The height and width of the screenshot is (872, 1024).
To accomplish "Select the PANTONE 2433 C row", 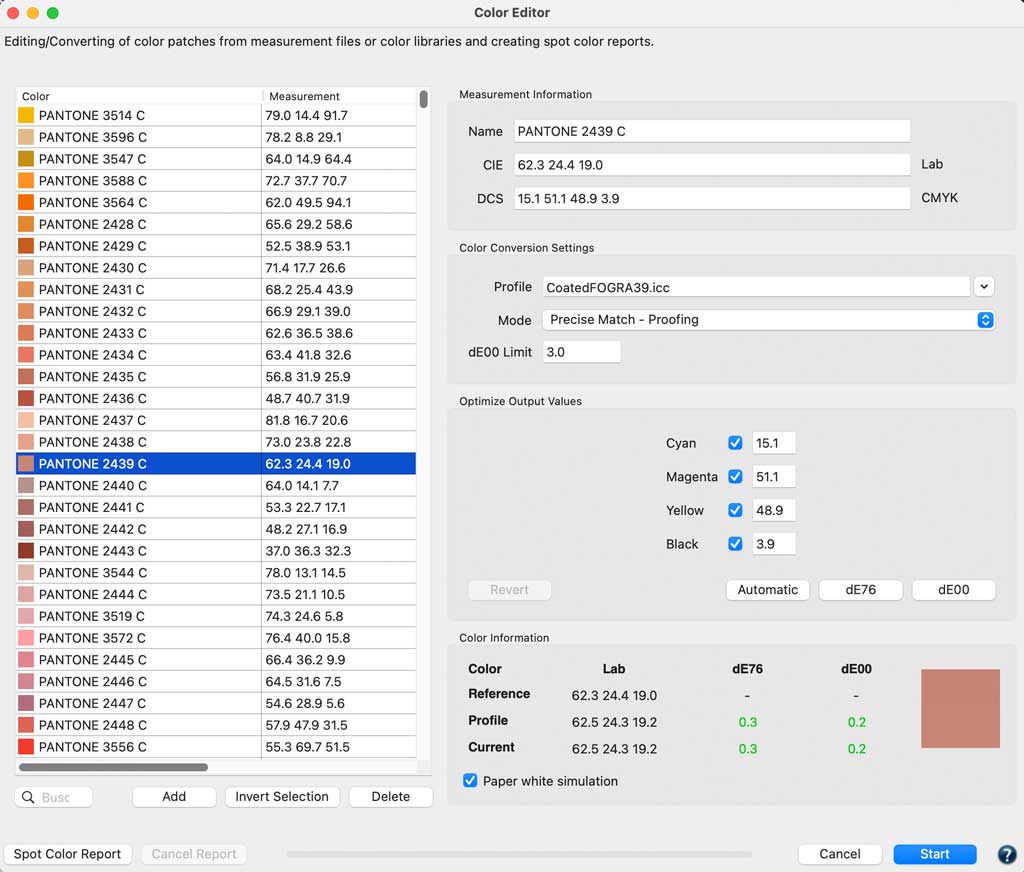I will coord(216,333).
